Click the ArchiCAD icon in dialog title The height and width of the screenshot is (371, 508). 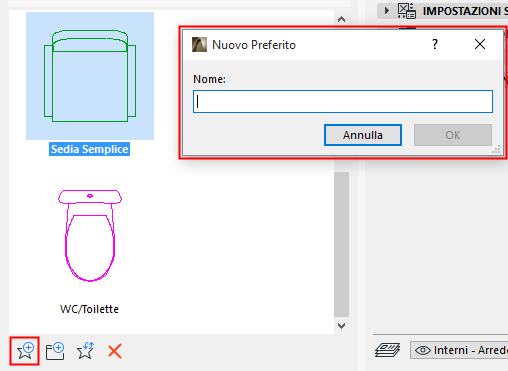point(199,45)
